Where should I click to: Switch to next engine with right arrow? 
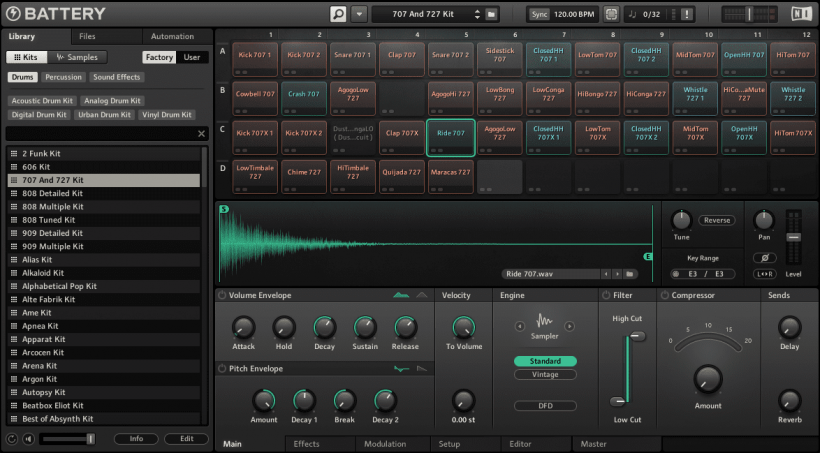(x=569, y=326)
